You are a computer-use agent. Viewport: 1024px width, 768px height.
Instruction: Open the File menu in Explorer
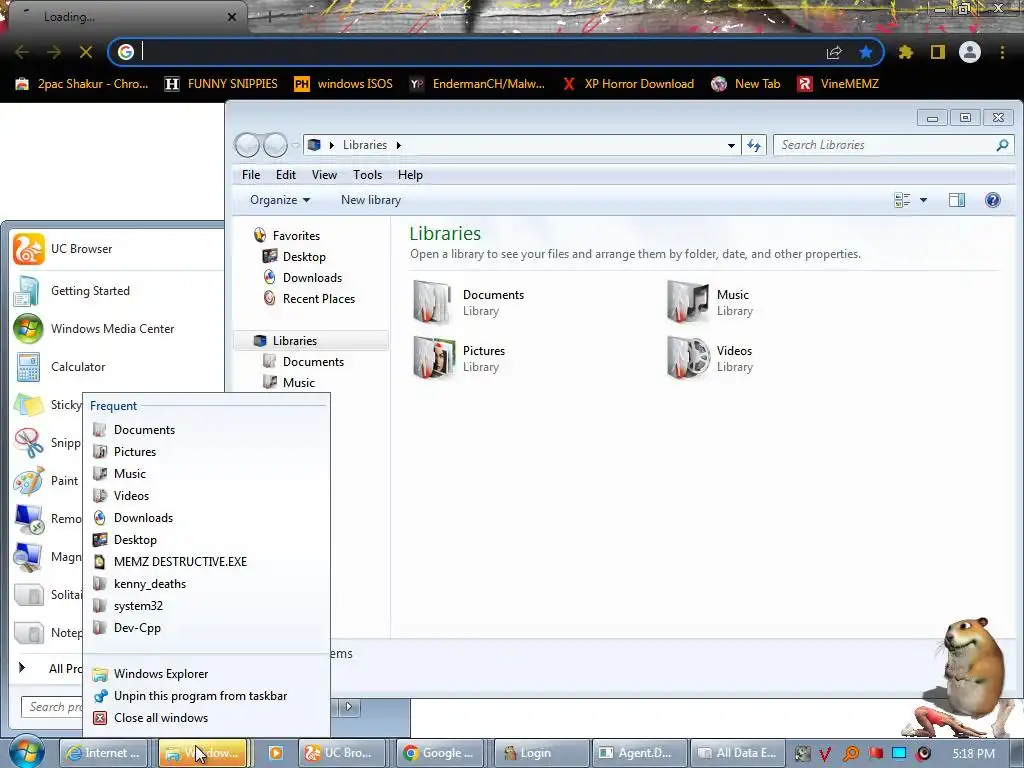(251, 175)
